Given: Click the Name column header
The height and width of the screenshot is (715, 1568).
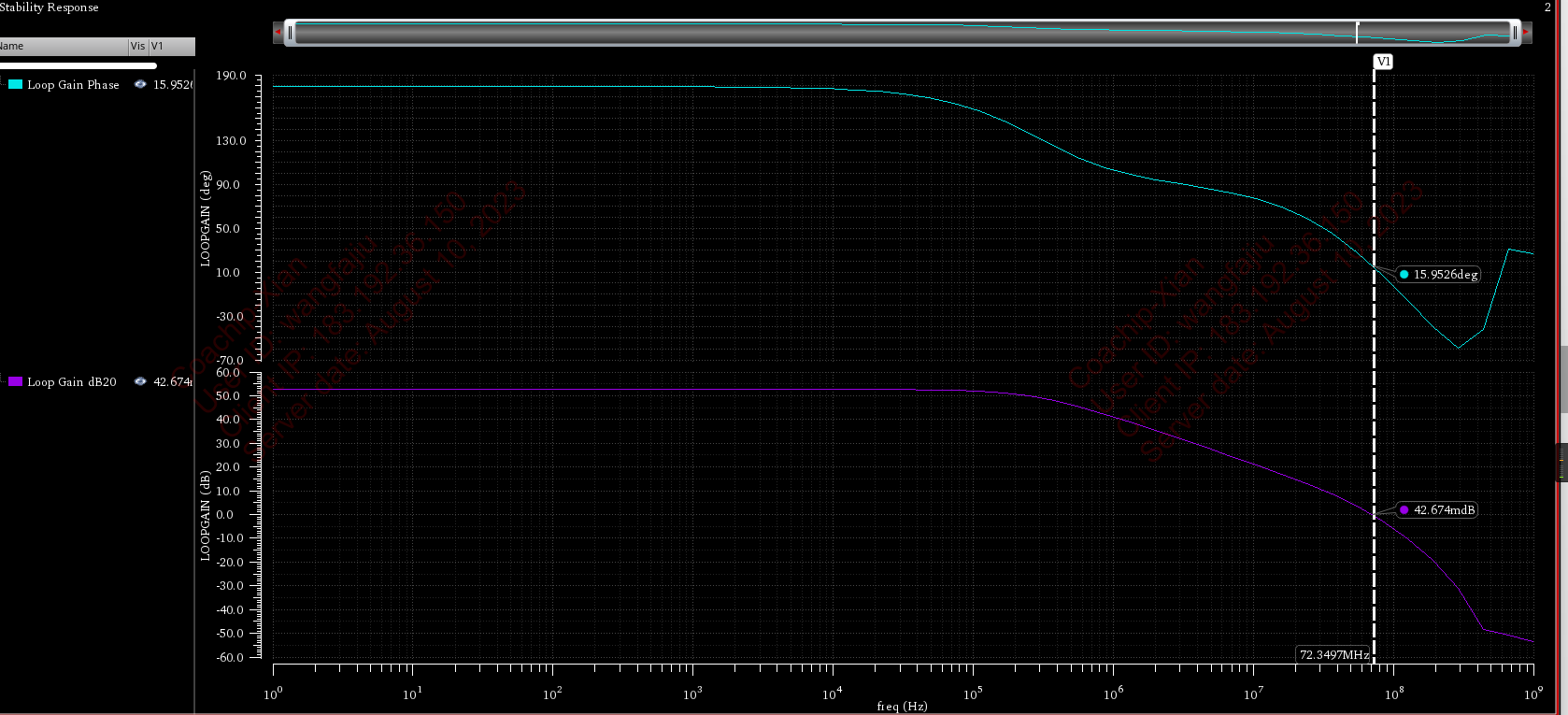Looking at the screenshot, I should point(56,46).
